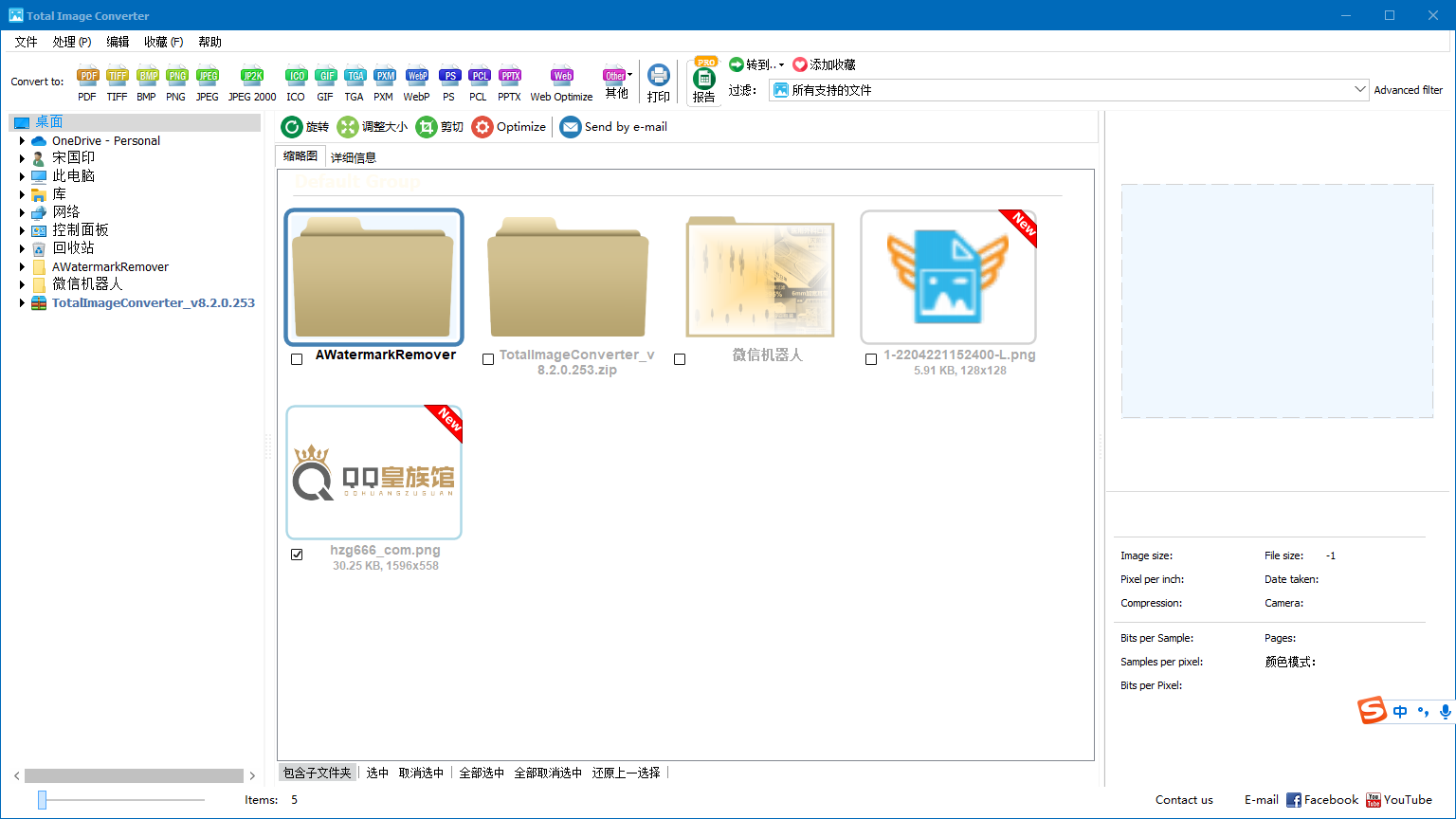Toggle 包含子文件夹 include subfolders option
Viewport: 1456px width, 819px height.
318,773
